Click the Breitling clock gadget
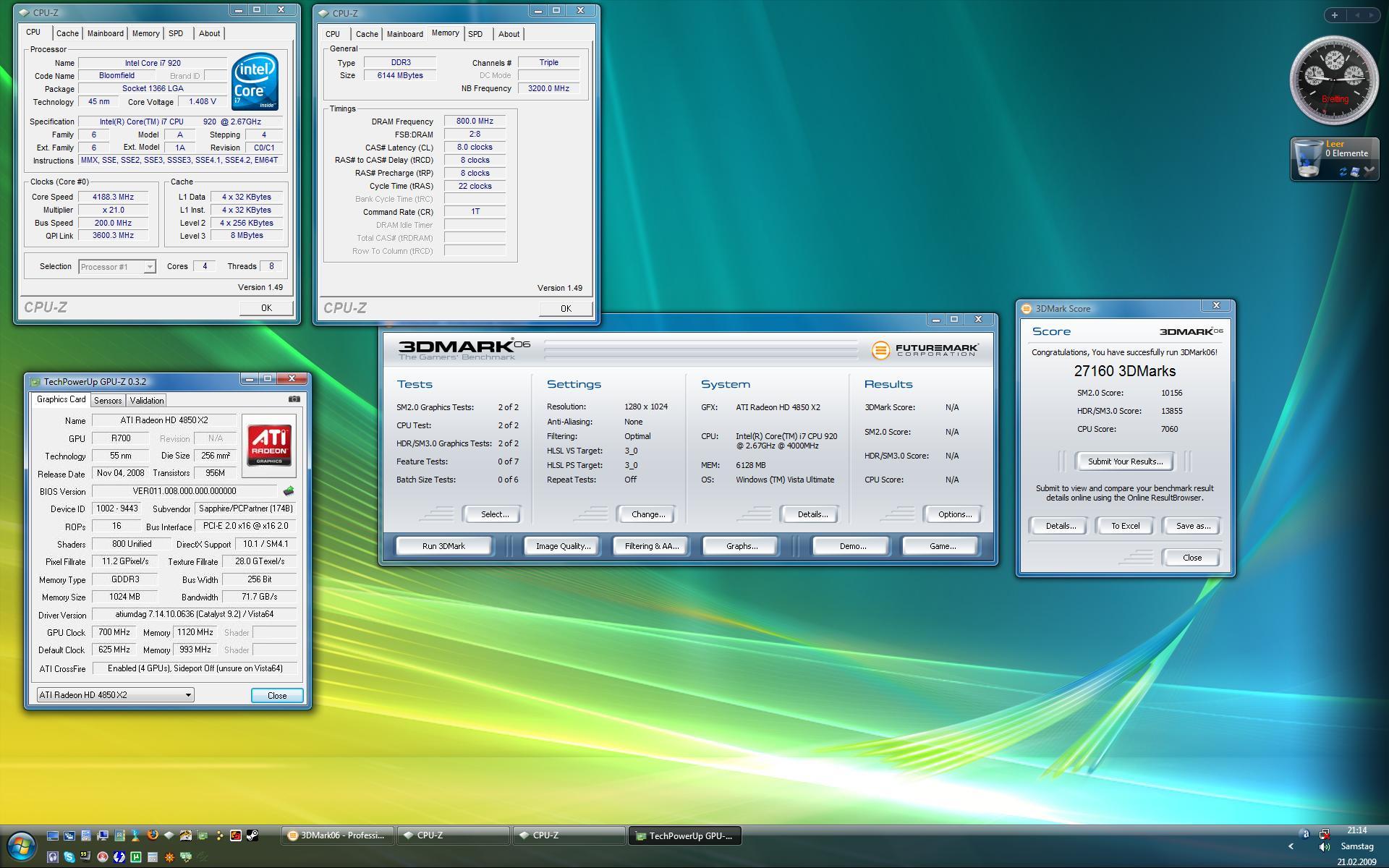The height and width of the screenshot is (868, 1389). tap(1334, 80)
